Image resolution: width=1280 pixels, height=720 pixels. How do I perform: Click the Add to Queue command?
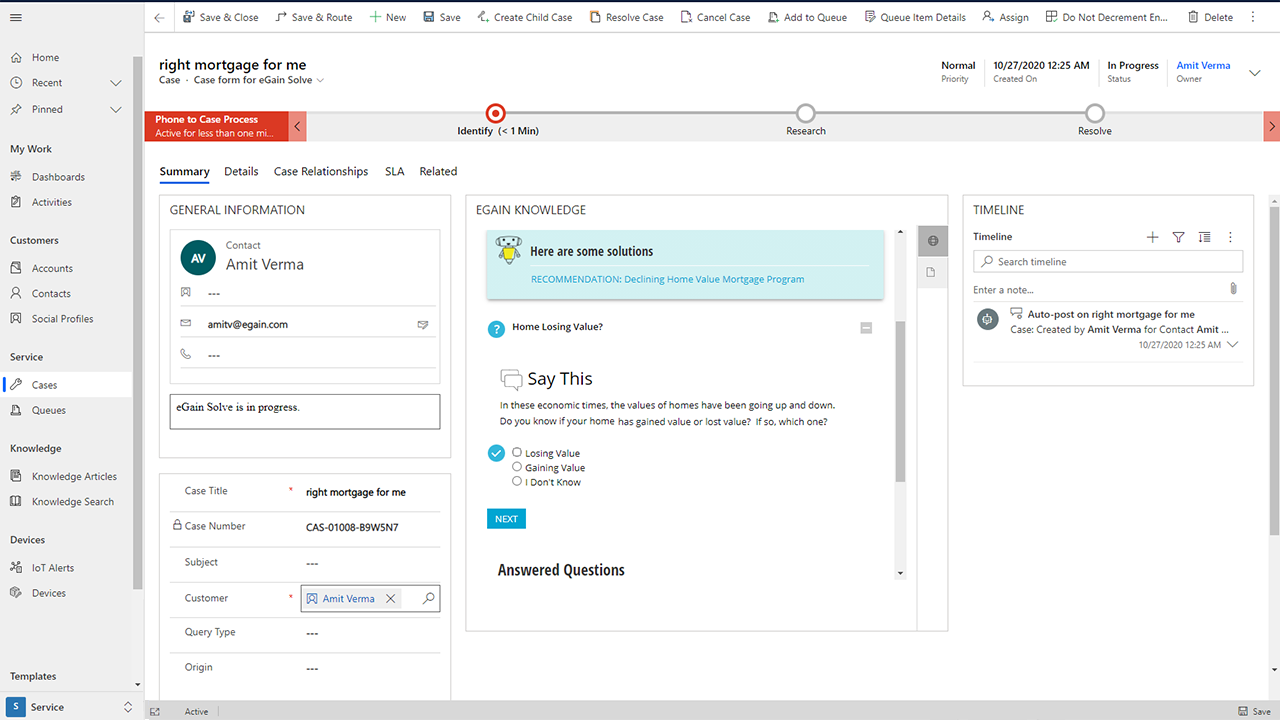pos(807,17)
